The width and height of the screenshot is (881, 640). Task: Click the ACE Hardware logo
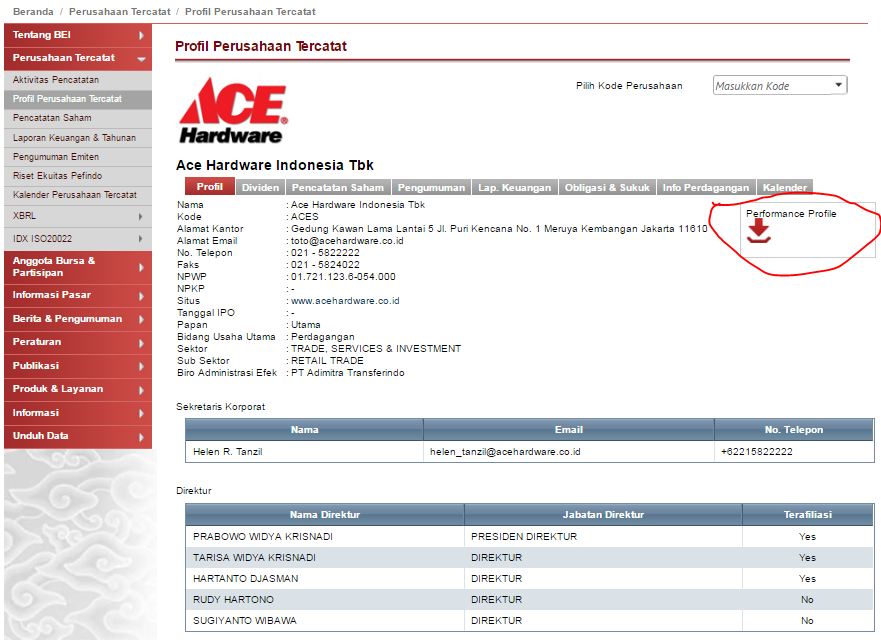click(x=233, y=110)
